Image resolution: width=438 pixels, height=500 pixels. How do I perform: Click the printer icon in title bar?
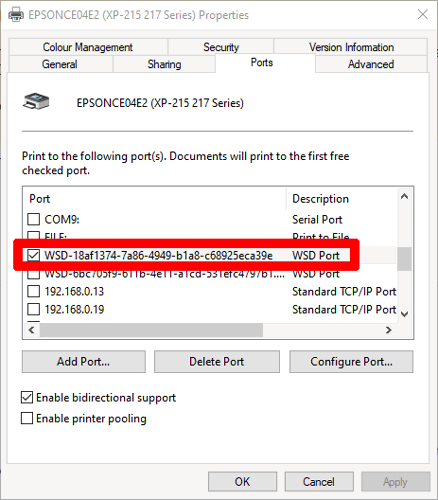click(x=16, y=15)
